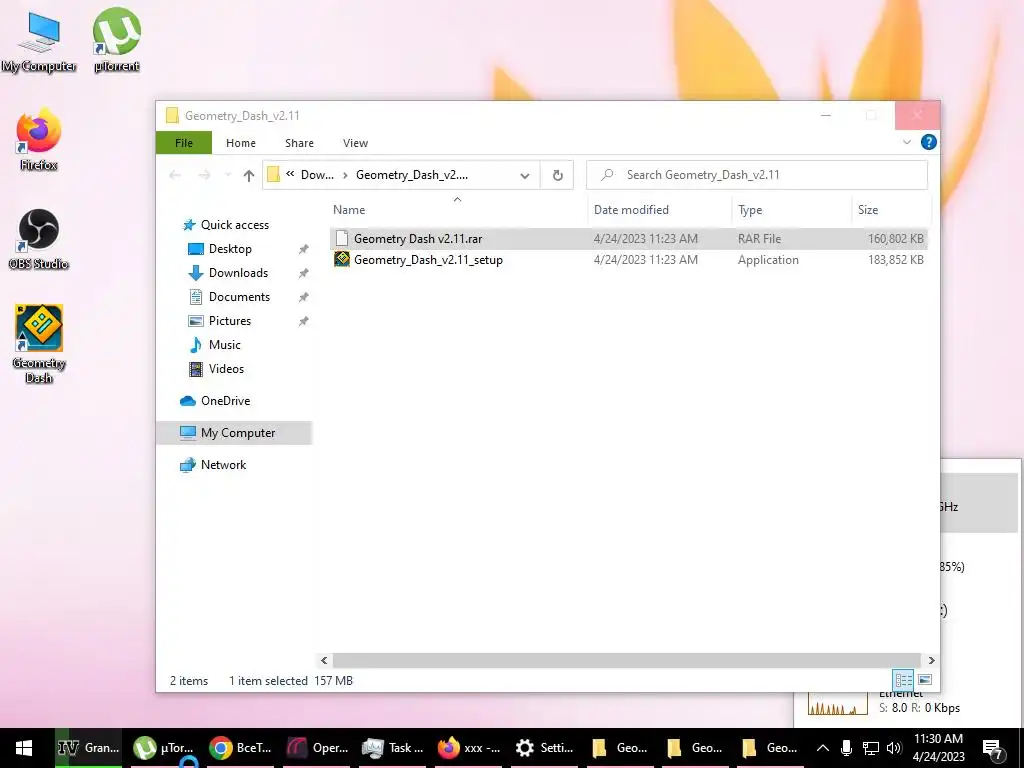Select Quick access in navigation pane

[234, 225]
